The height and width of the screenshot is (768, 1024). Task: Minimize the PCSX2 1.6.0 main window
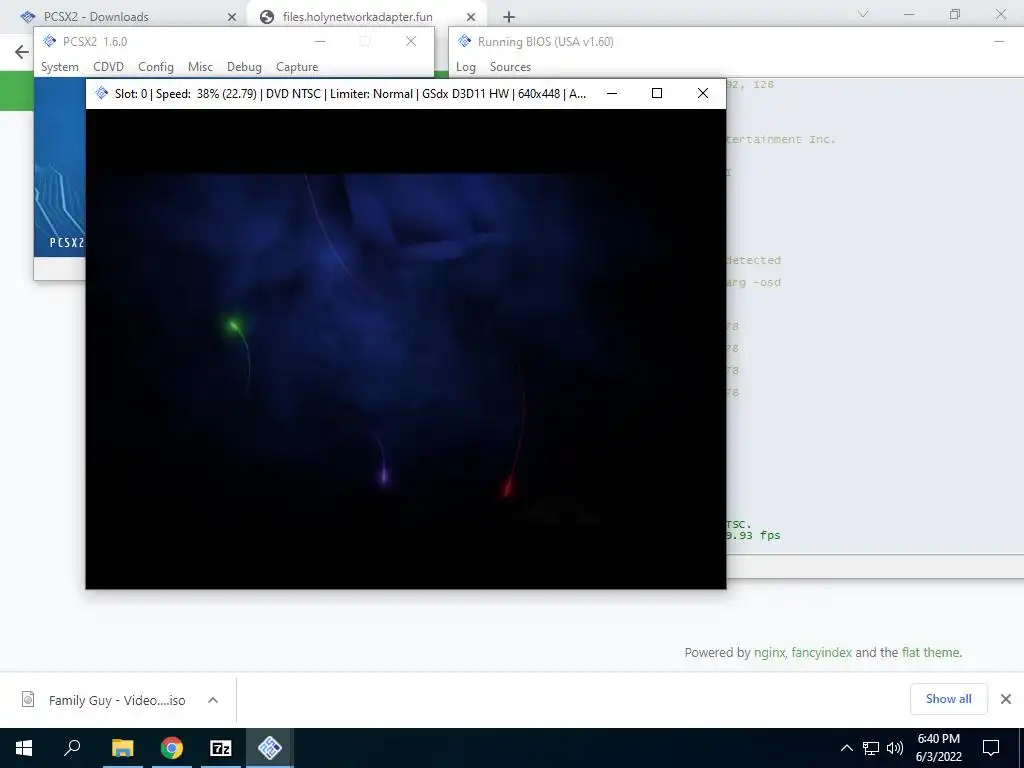point(320,41)
